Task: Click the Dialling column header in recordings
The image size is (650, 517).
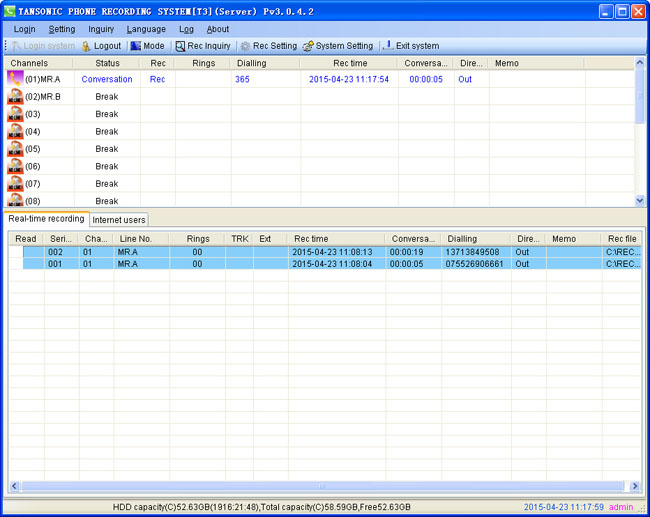Action: click(x=462, y=239)
